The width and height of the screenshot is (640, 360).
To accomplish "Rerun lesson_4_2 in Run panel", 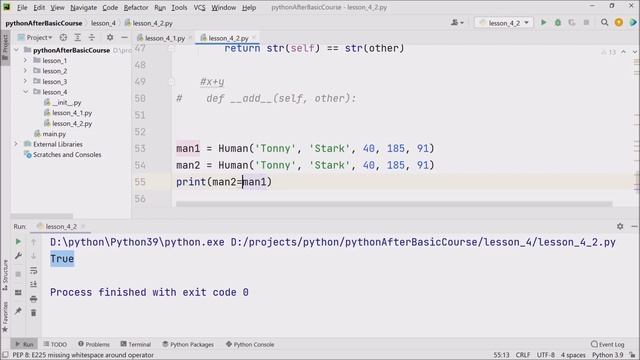I will coord(18,242).
